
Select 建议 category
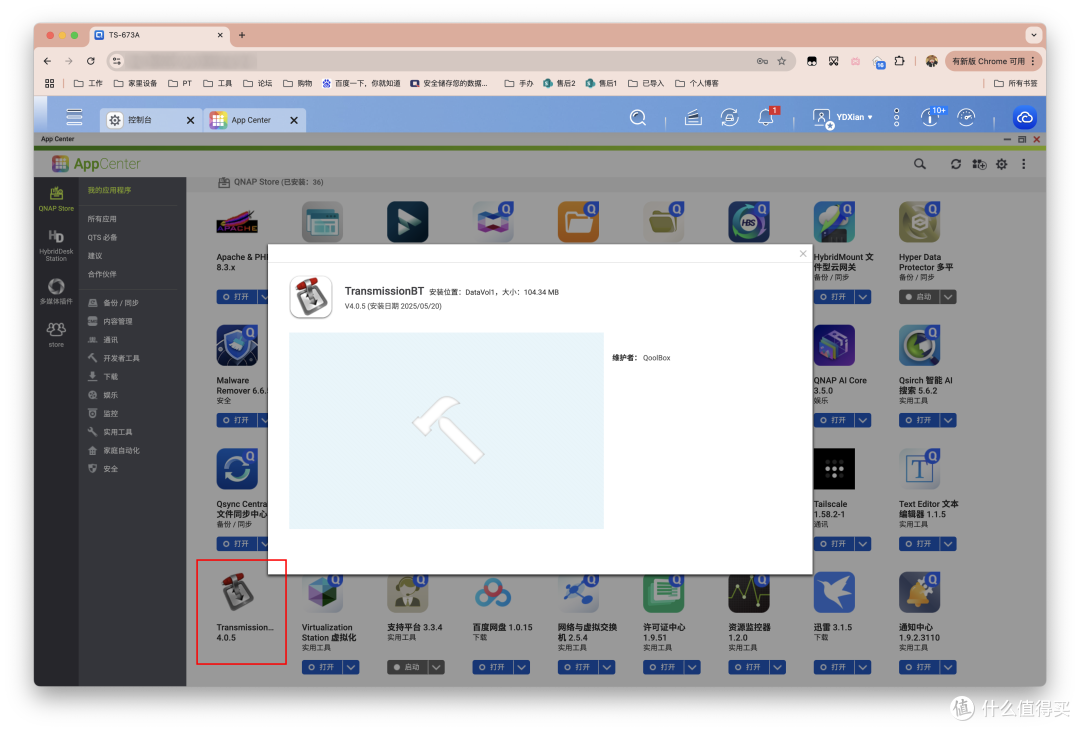[x=94, y=256]
